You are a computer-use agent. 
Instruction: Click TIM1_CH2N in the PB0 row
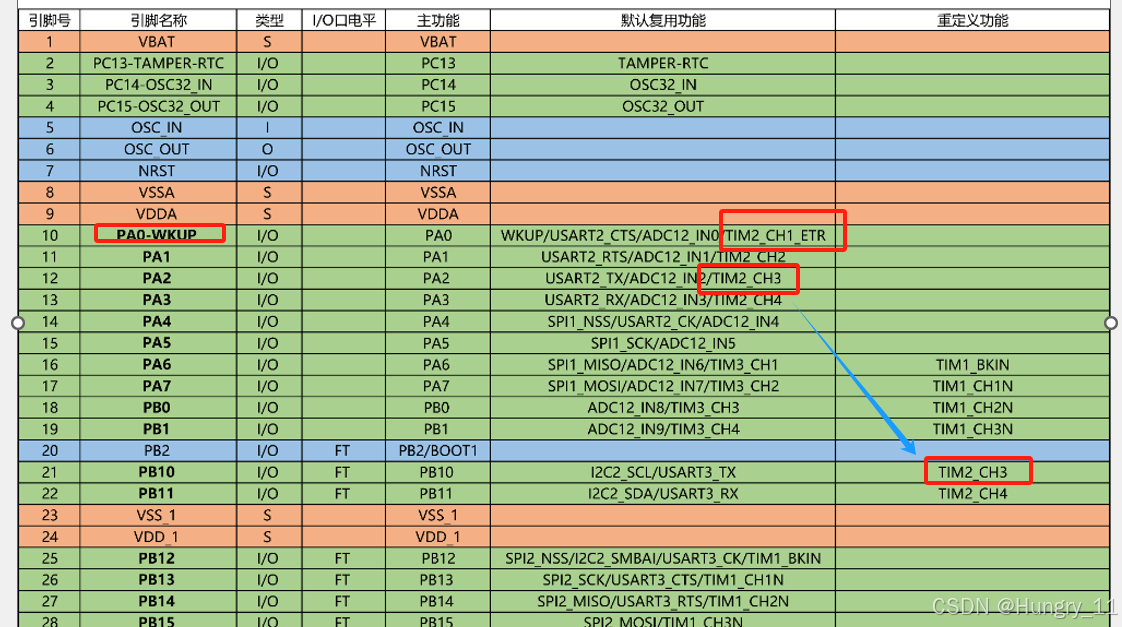(972, 407)
